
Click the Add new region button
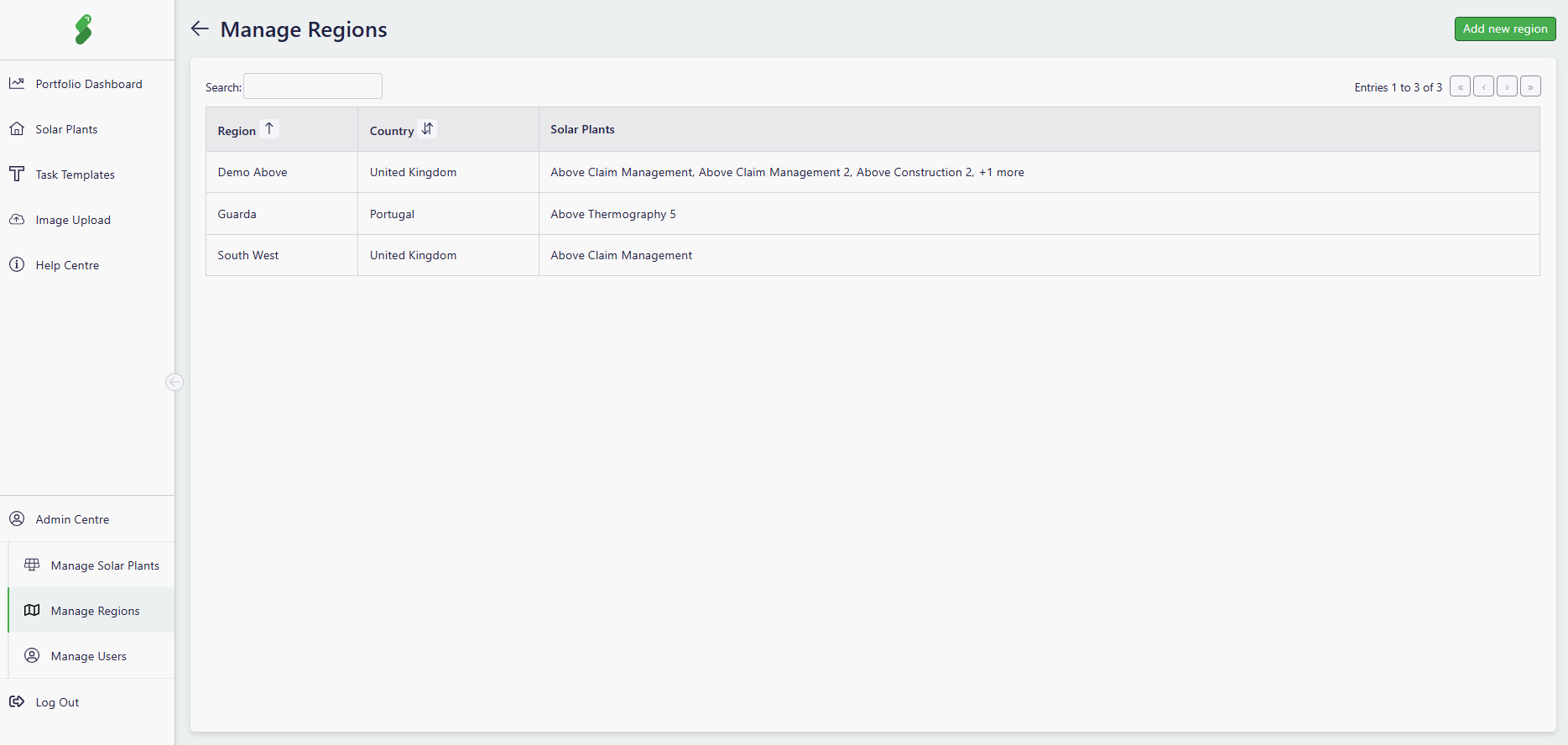pyautogui.click(x=1504, y=29)
